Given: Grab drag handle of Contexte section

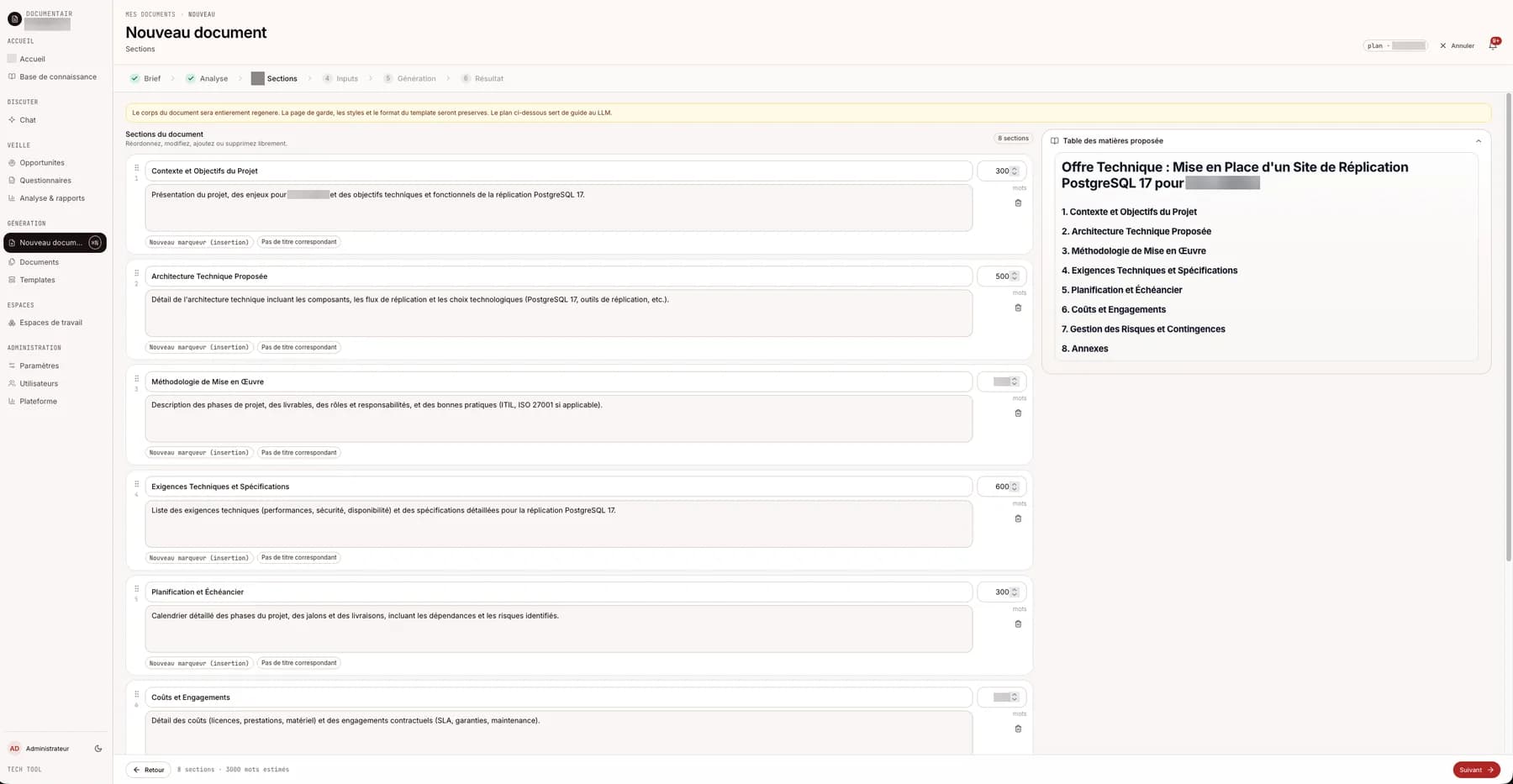Looking at the screenshot, I should click(x=136, y=168).
